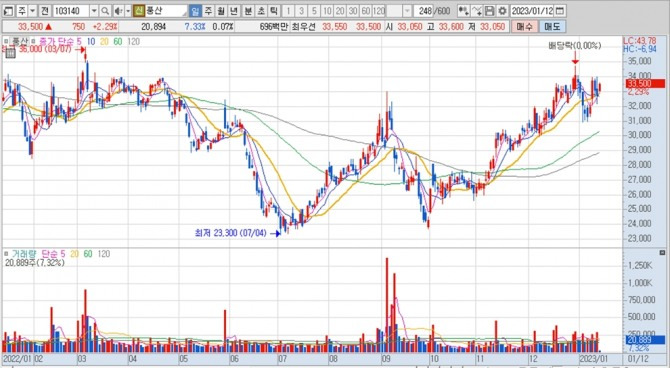Select the 3 interval button
The image size is (670, 368).
[x=301, y=11]
